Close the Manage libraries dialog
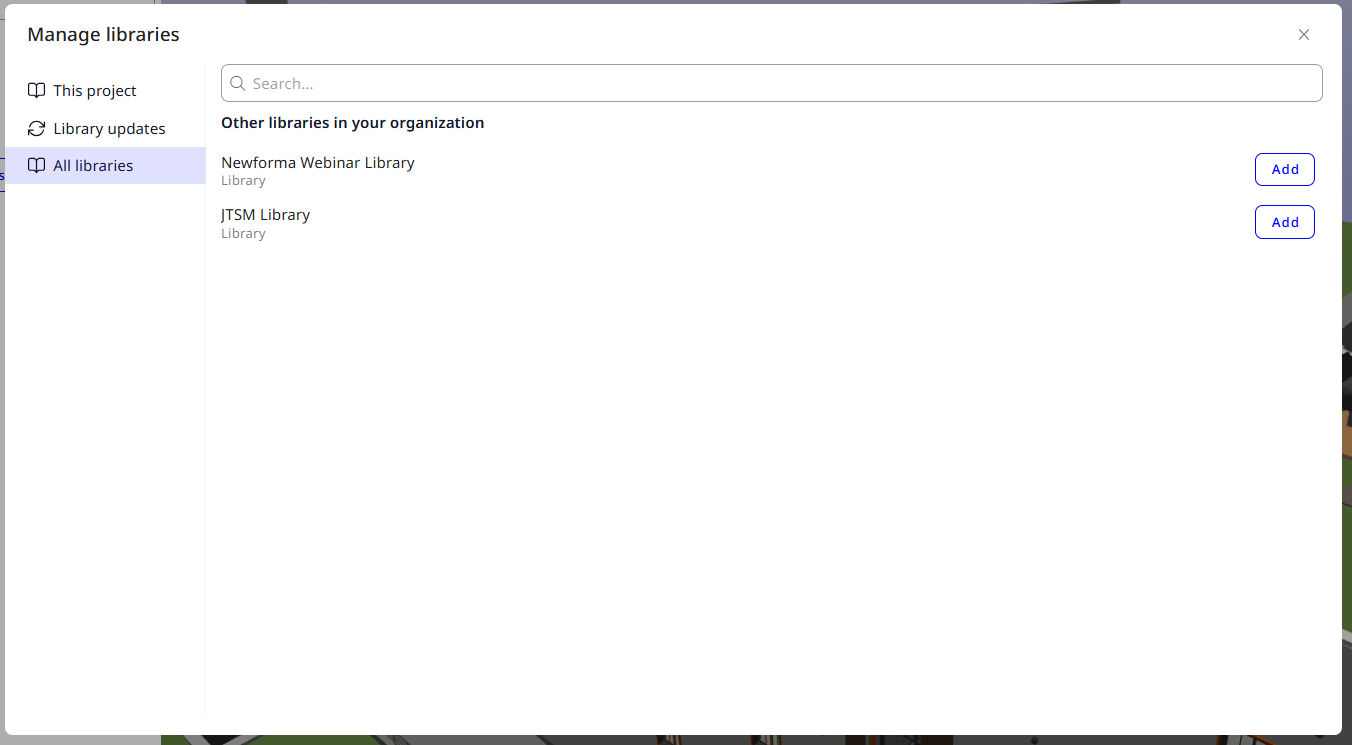 coord(1304,35)
